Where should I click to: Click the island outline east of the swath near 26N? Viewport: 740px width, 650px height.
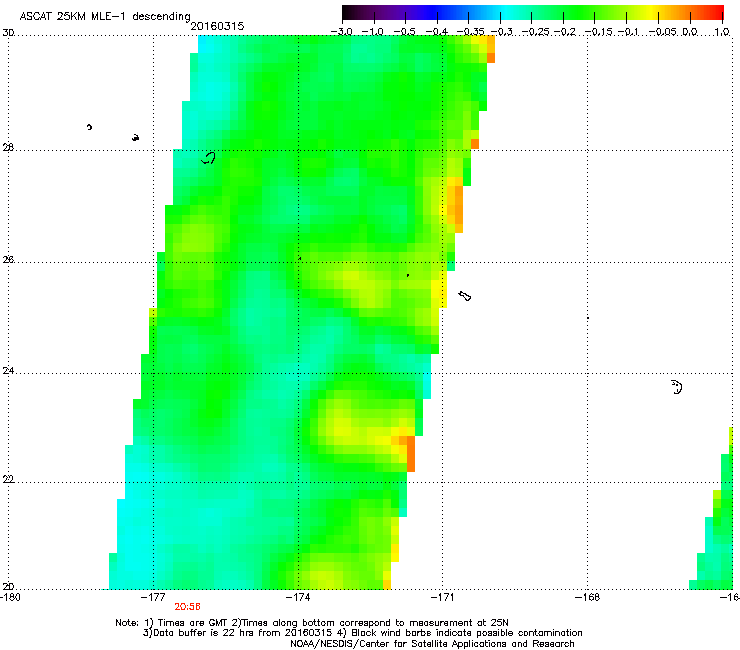tap(465, 296)
